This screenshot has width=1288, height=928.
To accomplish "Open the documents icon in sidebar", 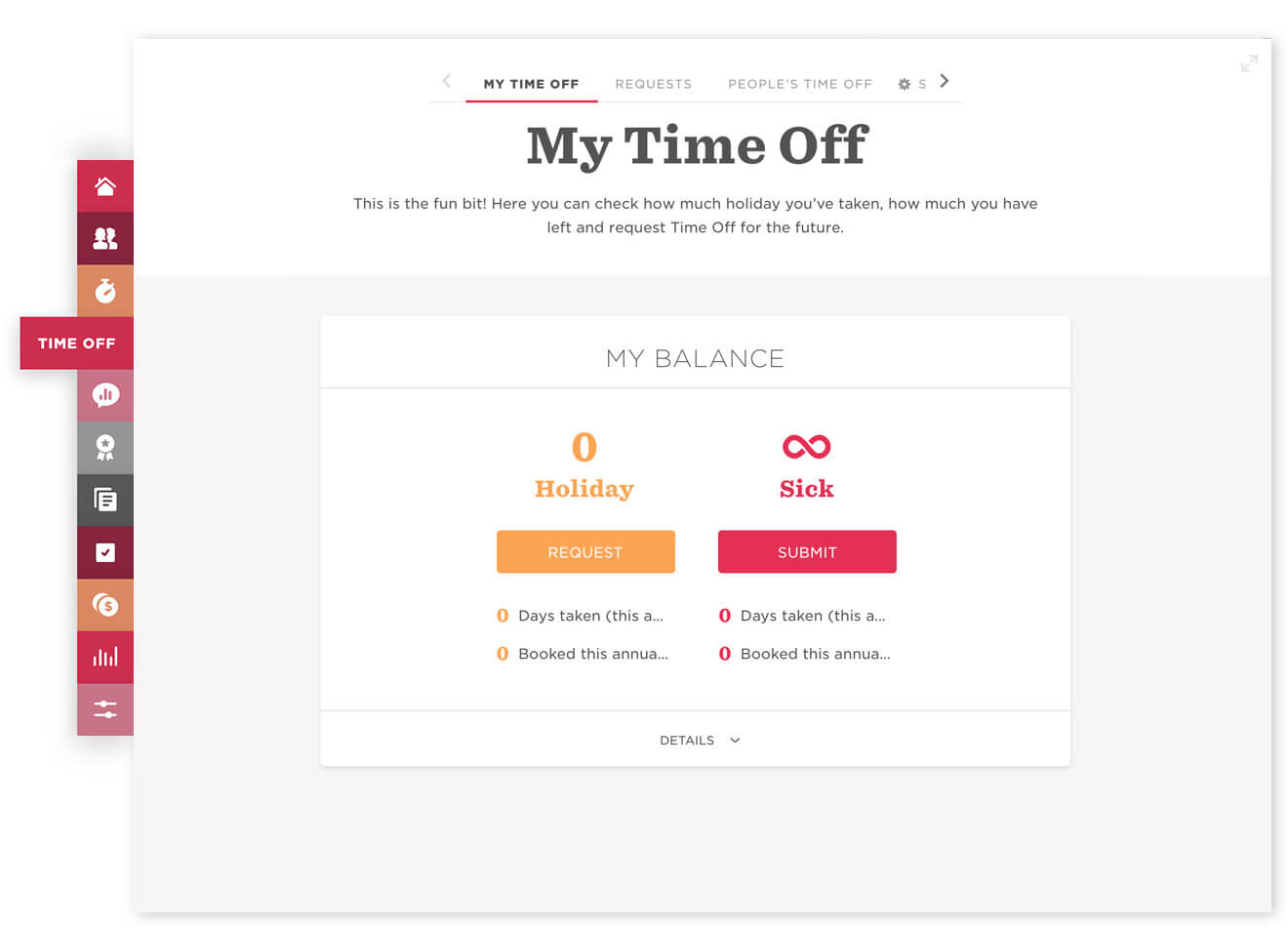I will pyautogui.click(x=105, y=501).
